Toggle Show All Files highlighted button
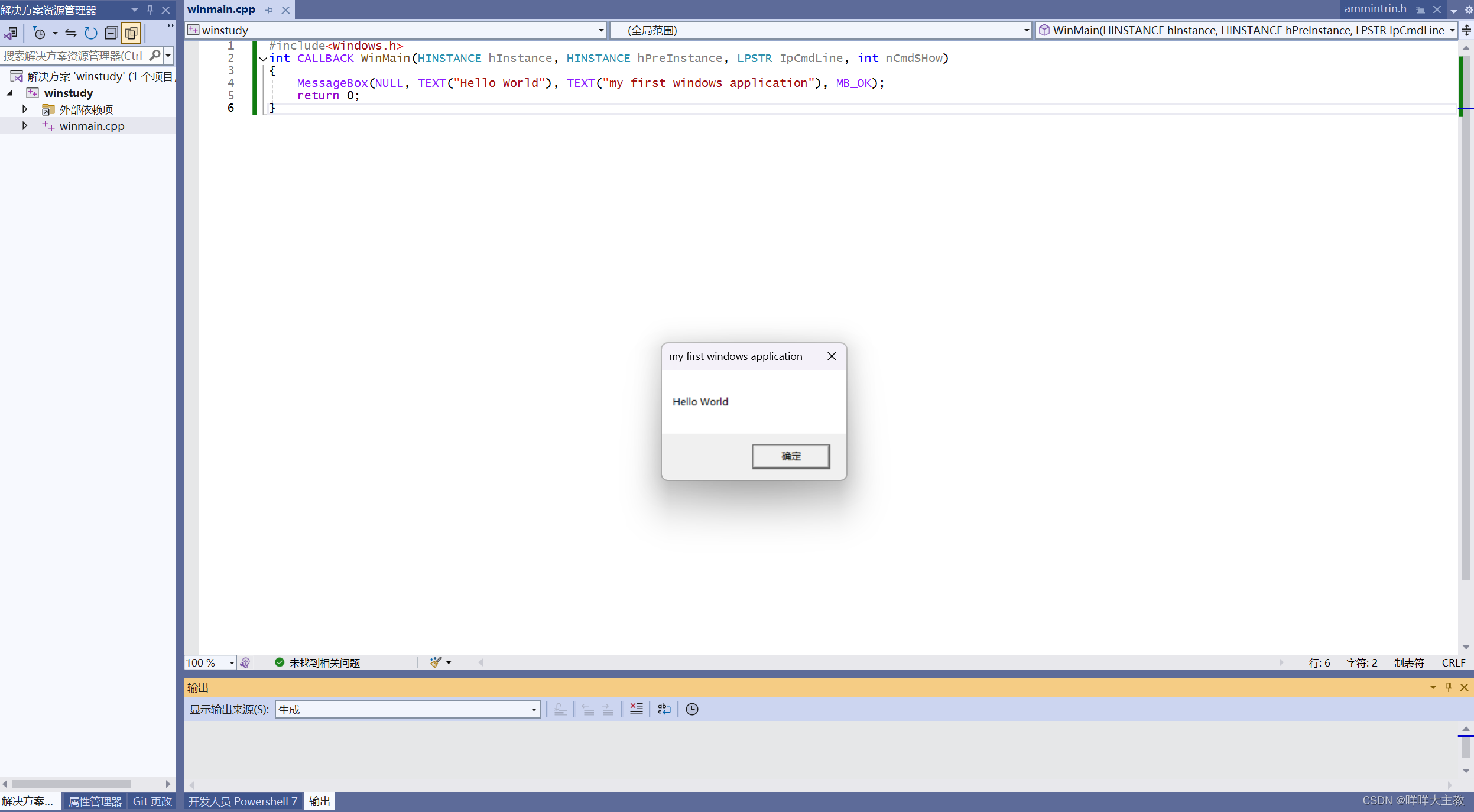Image resolution: width=1474 pixels, height=812 pixels. [x=131, y=33]
